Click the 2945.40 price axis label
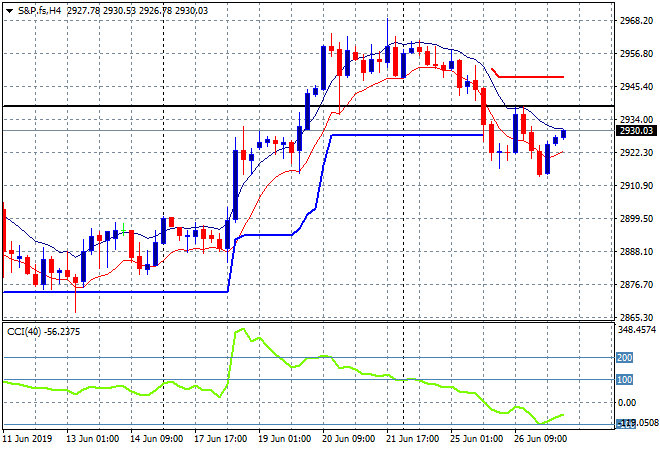Screen dimensions: 660x450 click(x=636, y=87)
